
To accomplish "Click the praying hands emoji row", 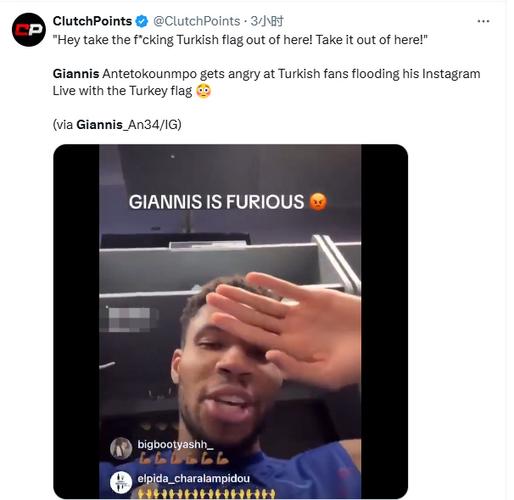I will pyautogui.click(x=207, y=493).
